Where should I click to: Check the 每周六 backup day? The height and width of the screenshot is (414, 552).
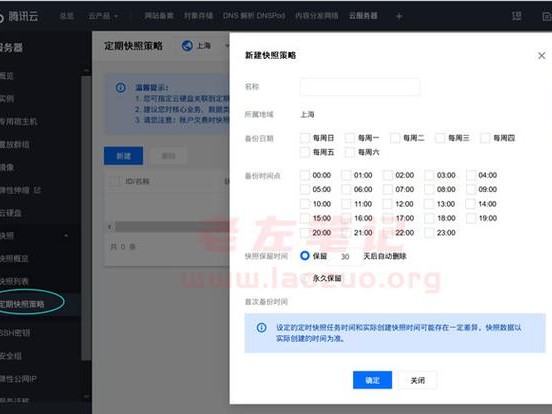click(350, 152)
